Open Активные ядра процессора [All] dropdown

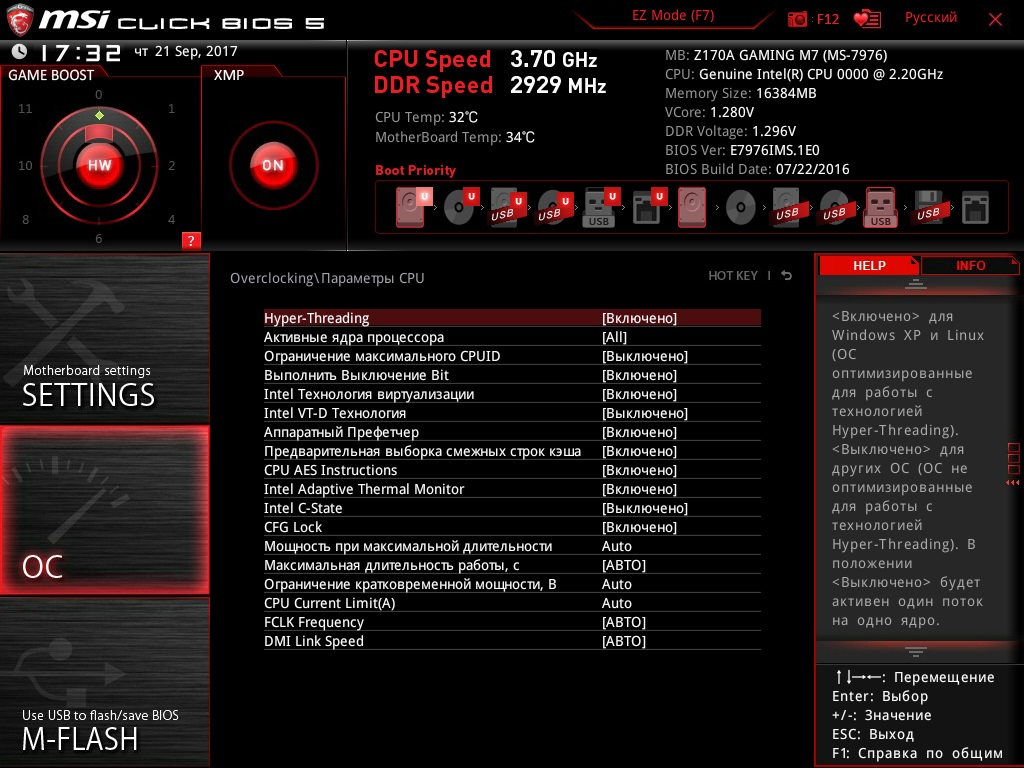[x=512, y=337]
